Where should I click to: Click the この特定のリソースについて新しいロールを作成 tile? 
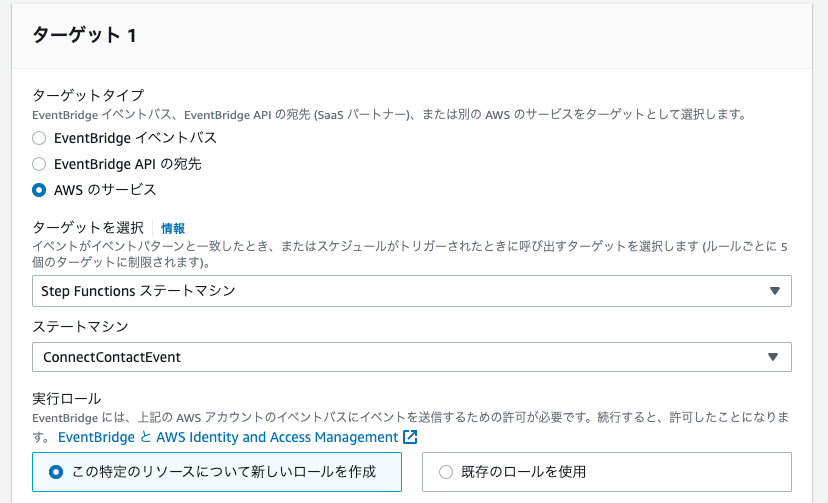coord(217,472)
